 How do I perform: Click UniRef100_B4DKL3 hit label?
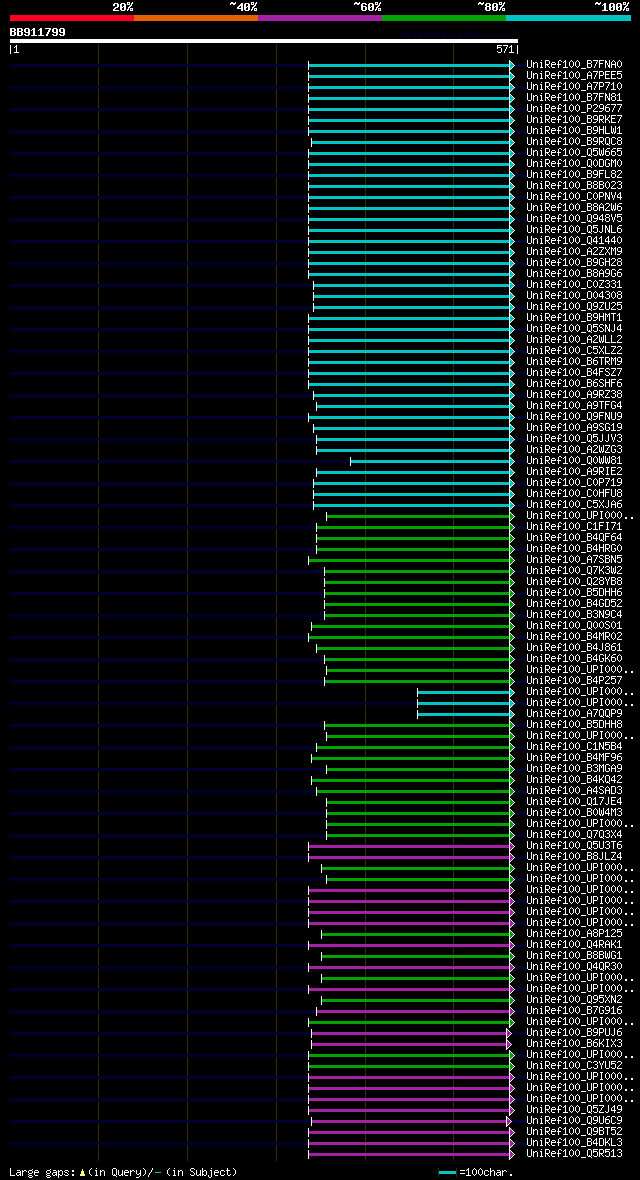[574, 1142]
